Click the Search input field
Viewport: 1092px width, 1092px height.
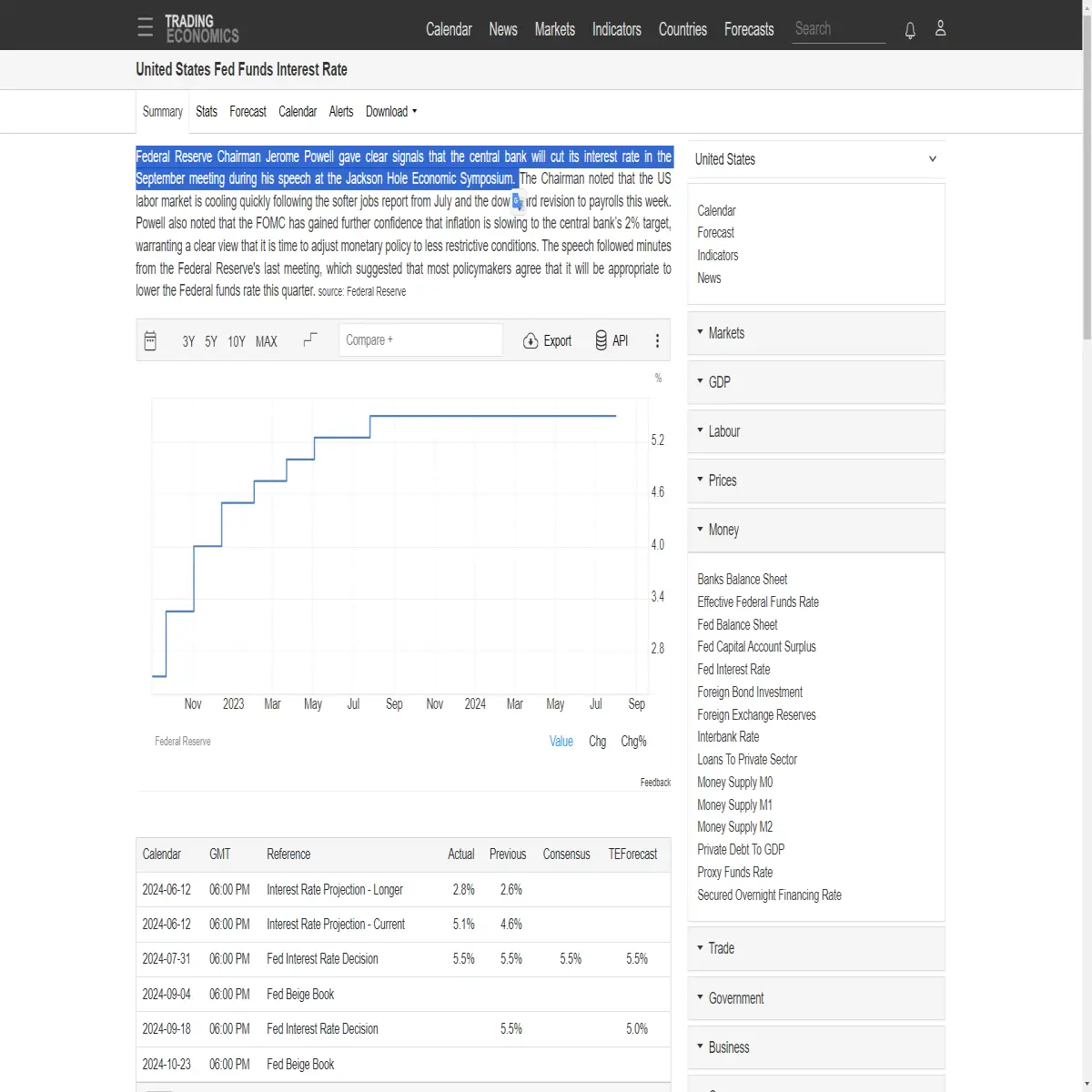coord(839,29)
